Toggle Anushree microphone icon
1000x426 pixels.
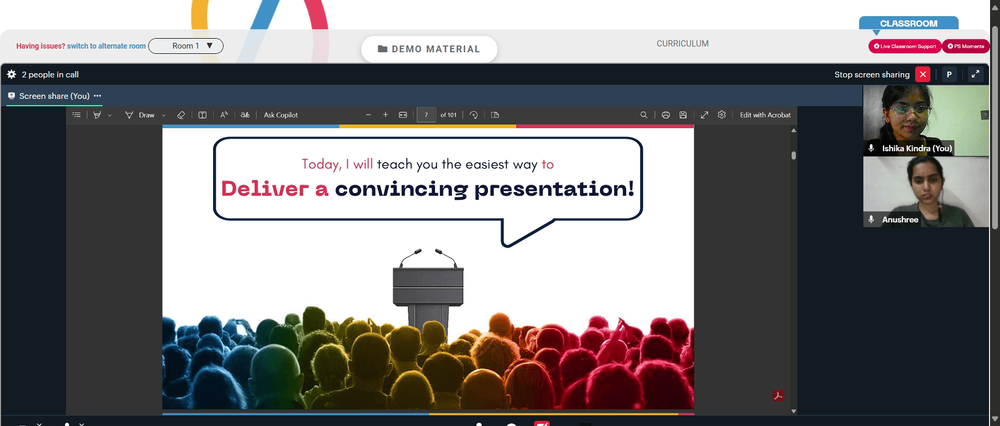tap(871, 219)
